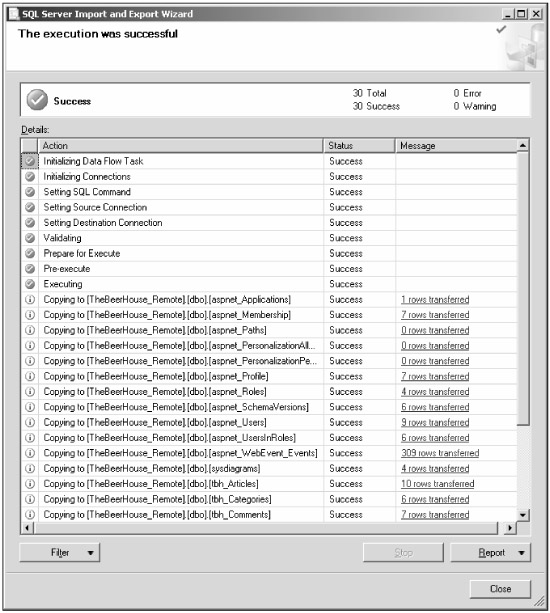Select the Setting SQL Command row
This screenshot has height=613, width=550.
point(269,192)
